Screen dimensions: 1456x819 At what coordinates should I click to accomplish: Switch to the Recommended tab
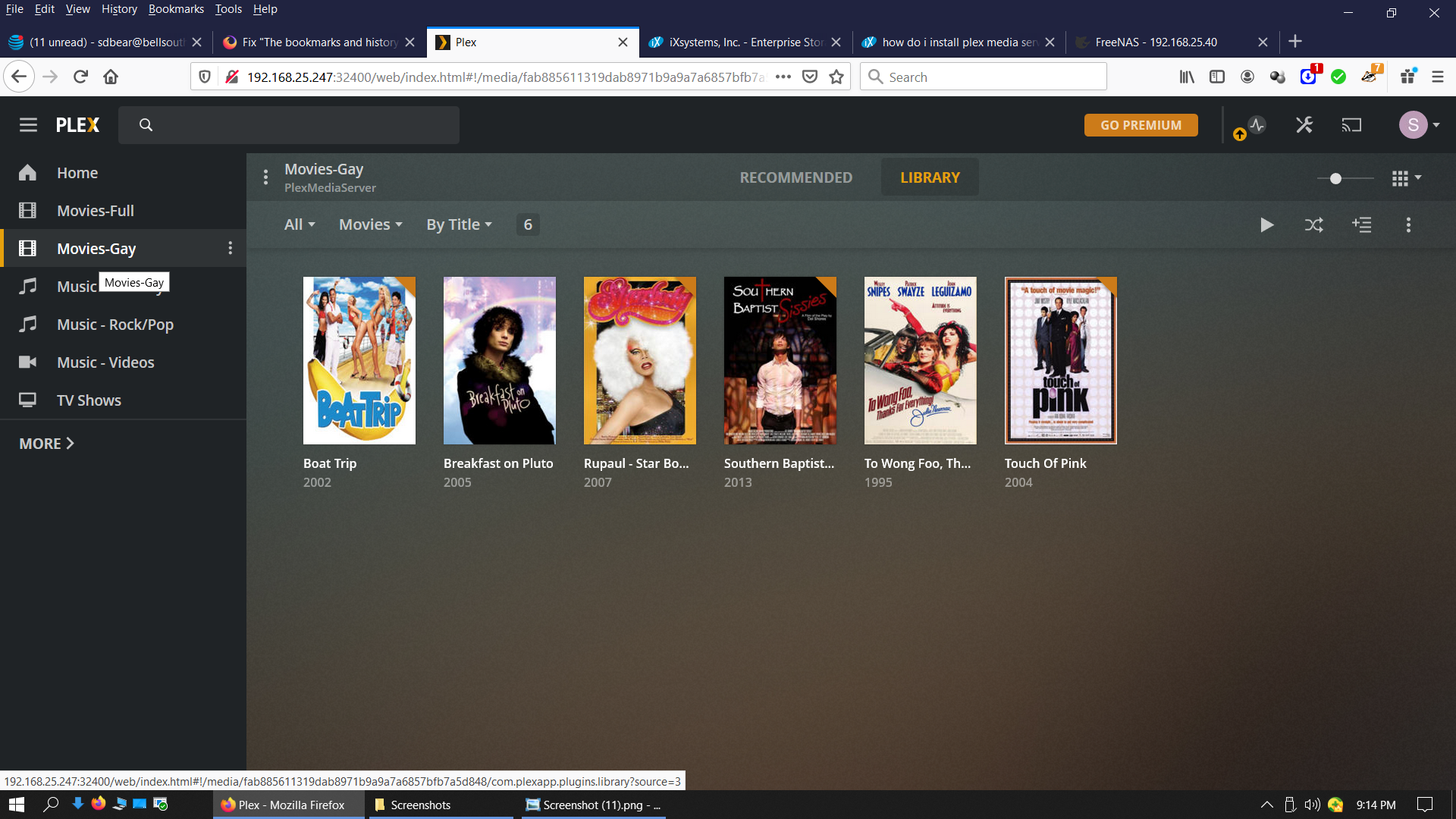pyautogui.click(x=796, y=177)
